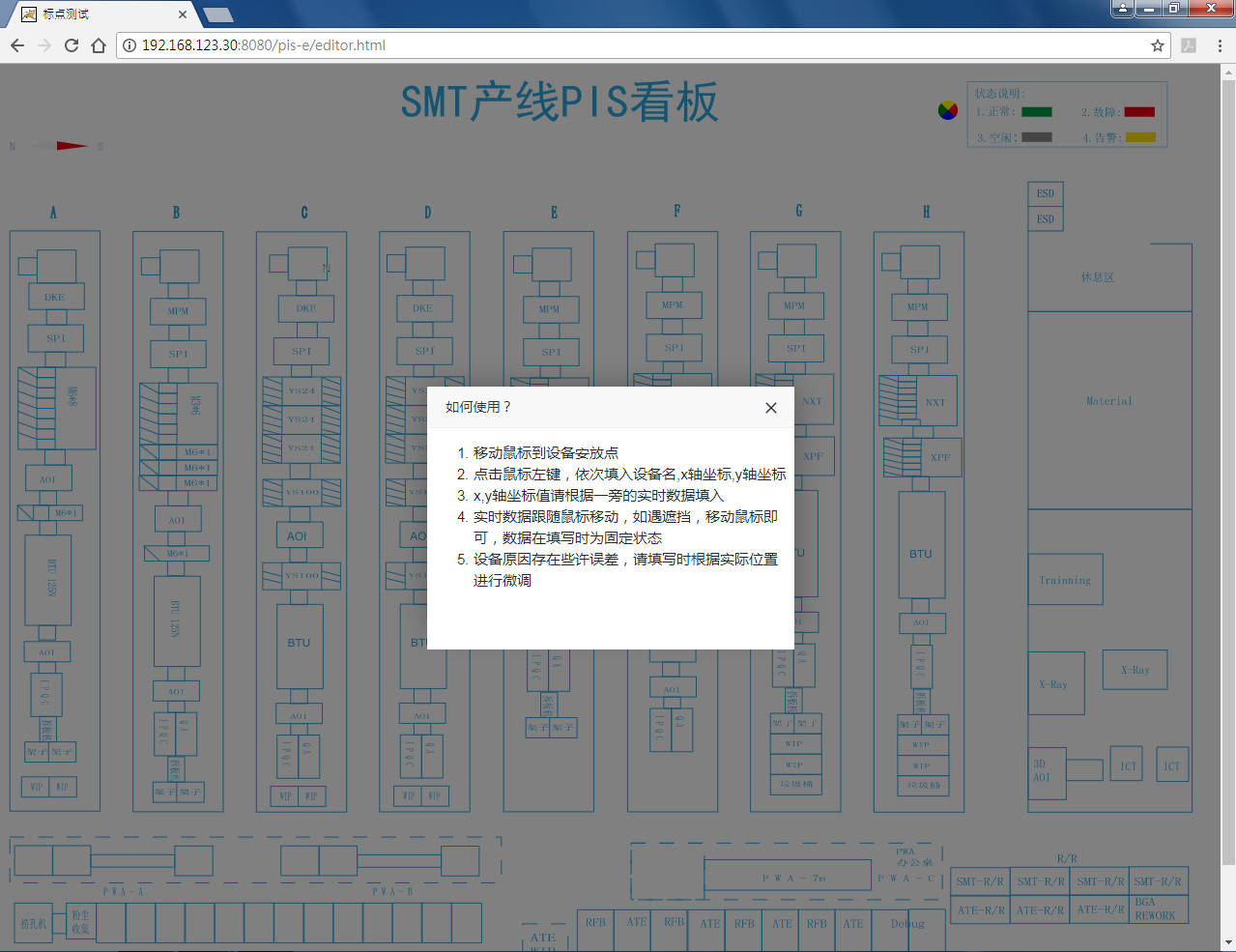
Task: Click the red north-south direction arrow
Action: (72, 146)
